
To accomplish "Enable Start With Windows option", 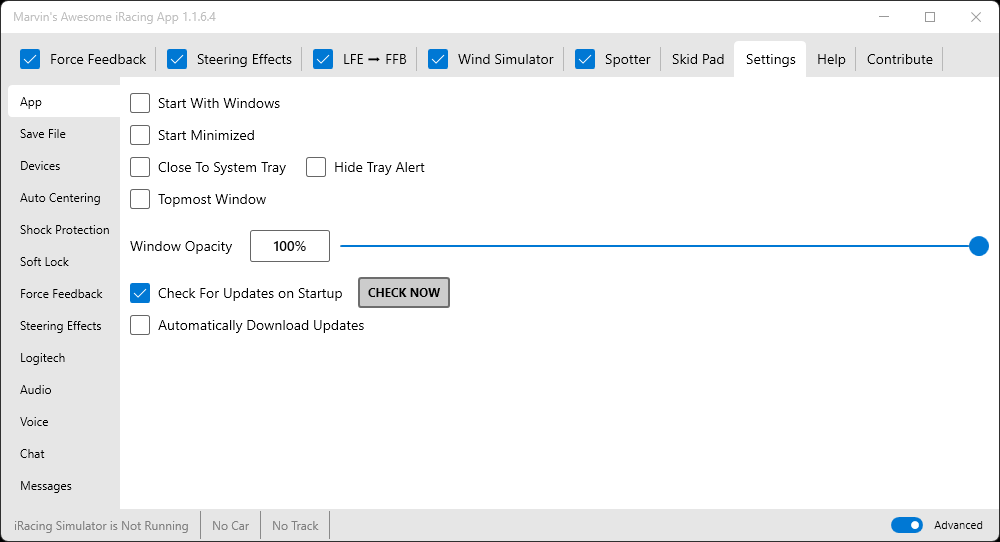I will [140, 103].
